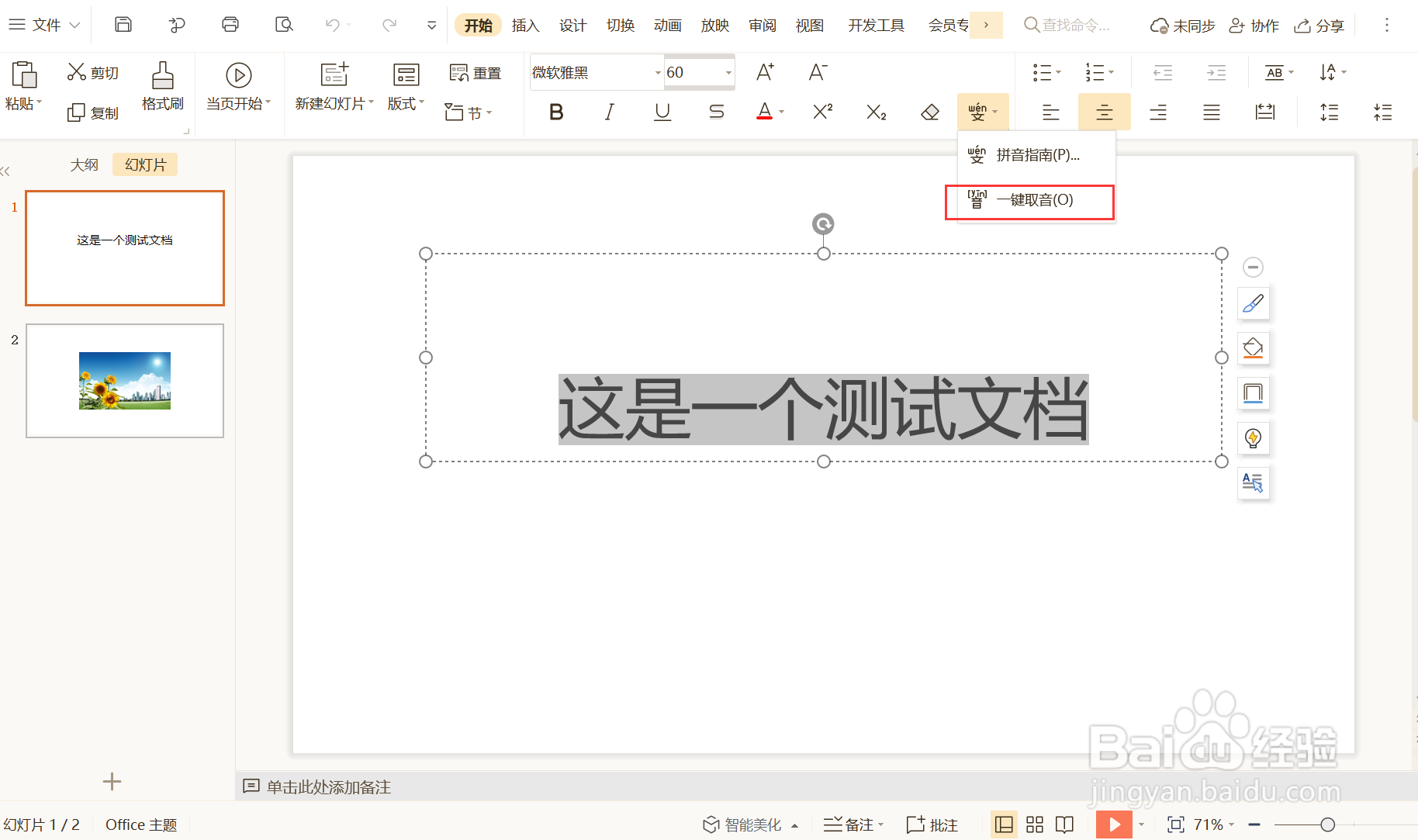Click the Copy (复制) icon
Screen dimensions: 1418x840
pyautogui.click(x=76, y=113)
